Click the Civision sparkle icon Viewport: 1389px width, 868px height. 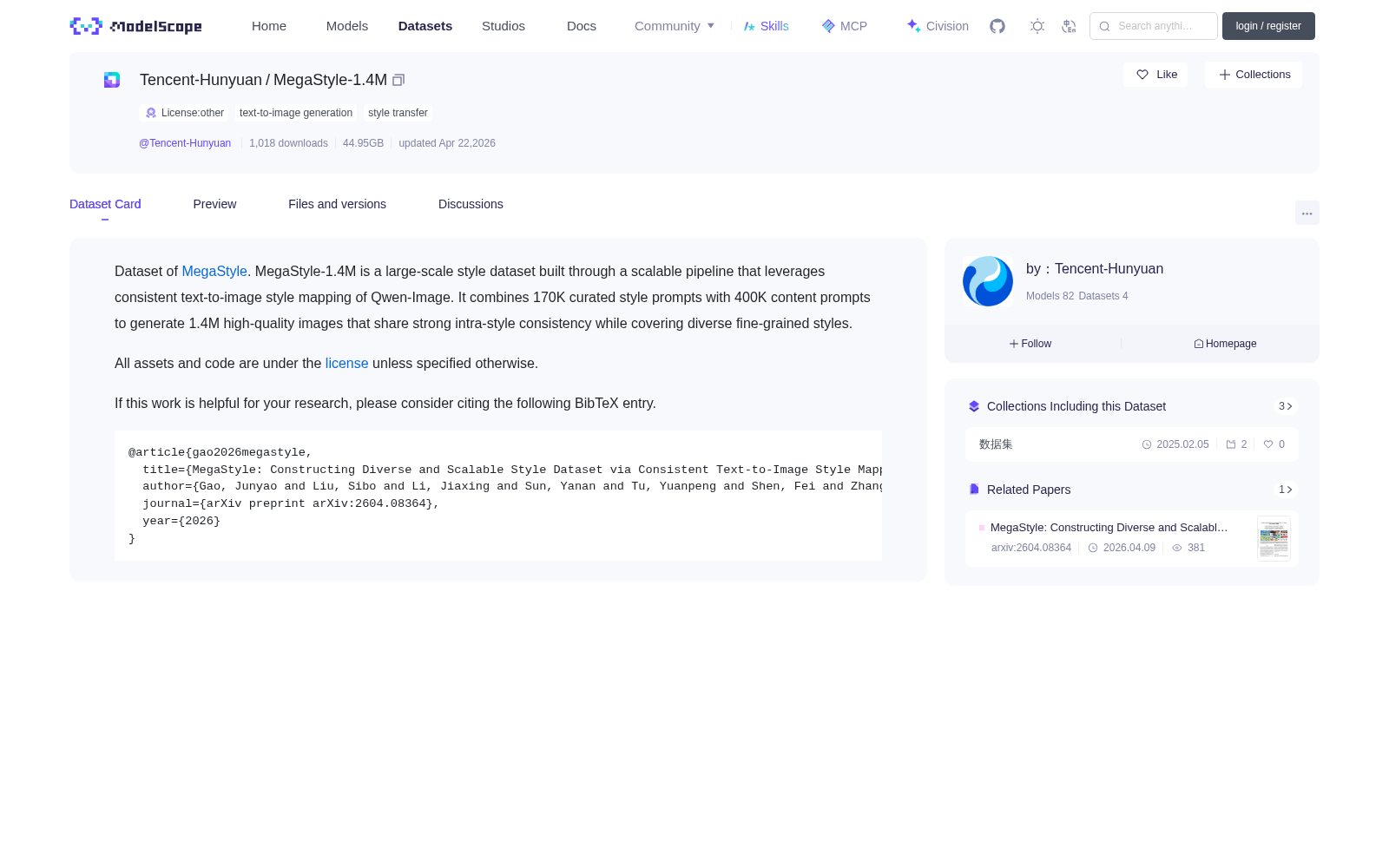tap(913, 26)
